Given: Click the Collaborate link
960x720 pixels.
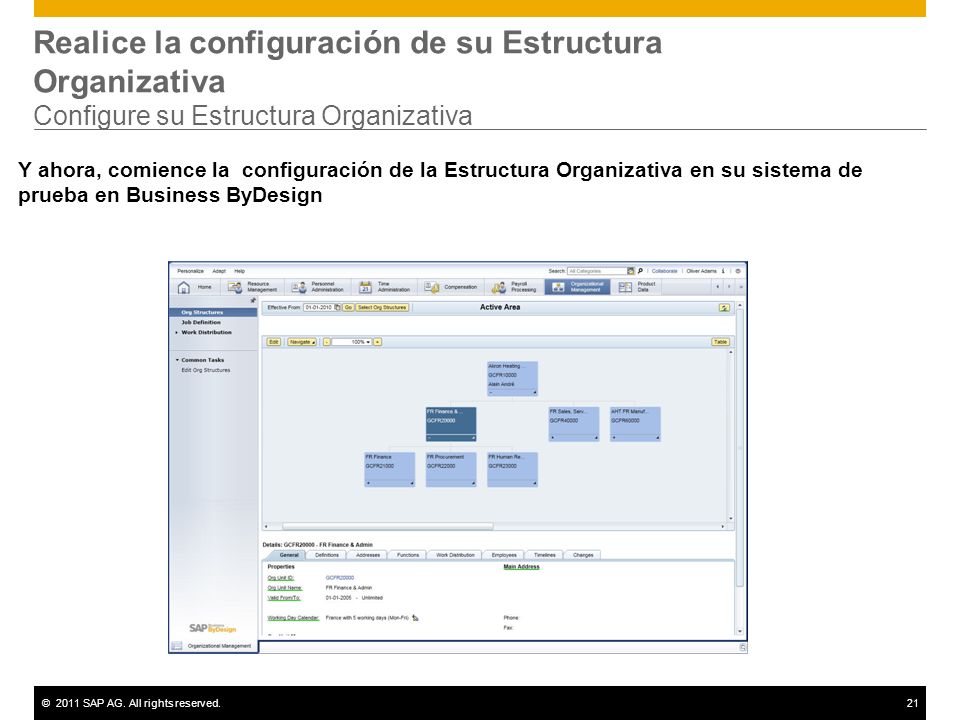Looking at the screenshot, I should tap(664, 271).
